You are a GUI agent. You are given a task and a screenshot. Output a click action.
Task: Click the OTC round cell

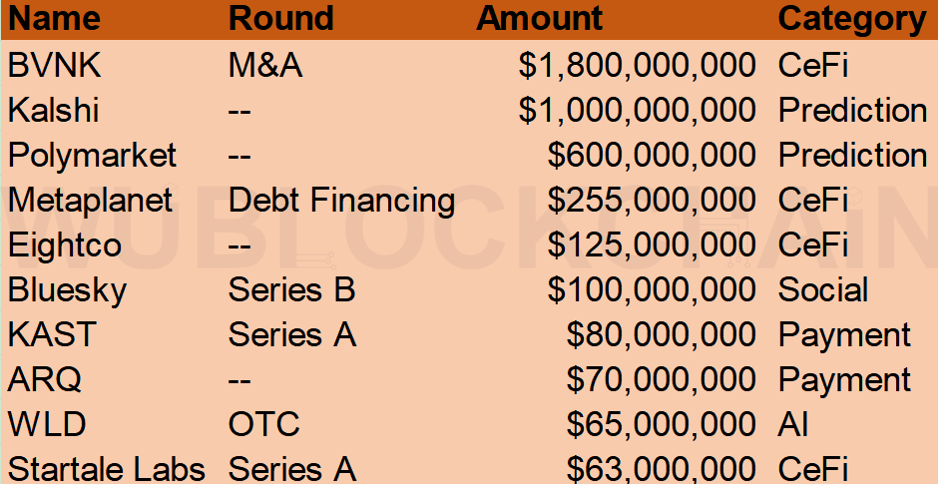pos(263,424)
